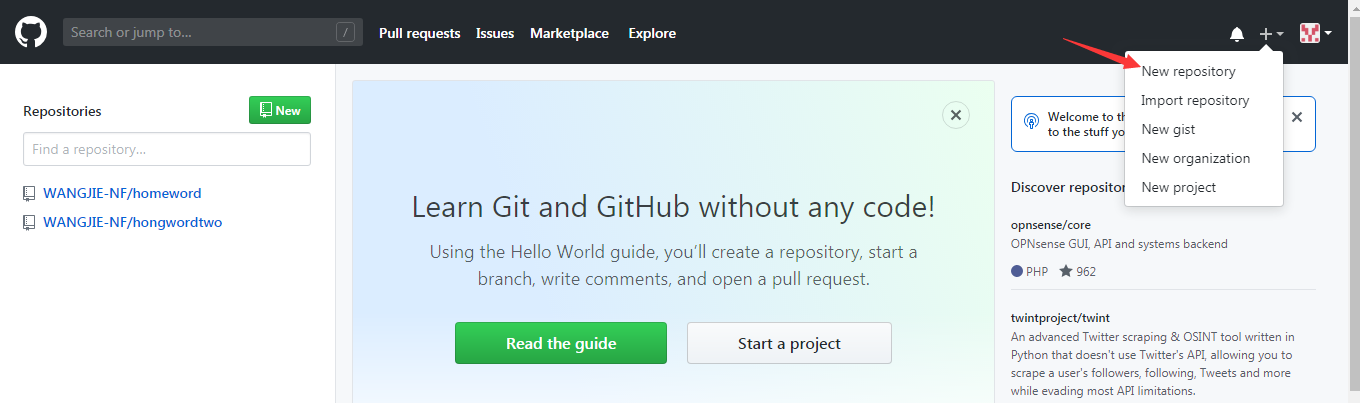Select New gist from dropdown
Viewport: 1360px width, 403px height.
[x=1168, y=129]
